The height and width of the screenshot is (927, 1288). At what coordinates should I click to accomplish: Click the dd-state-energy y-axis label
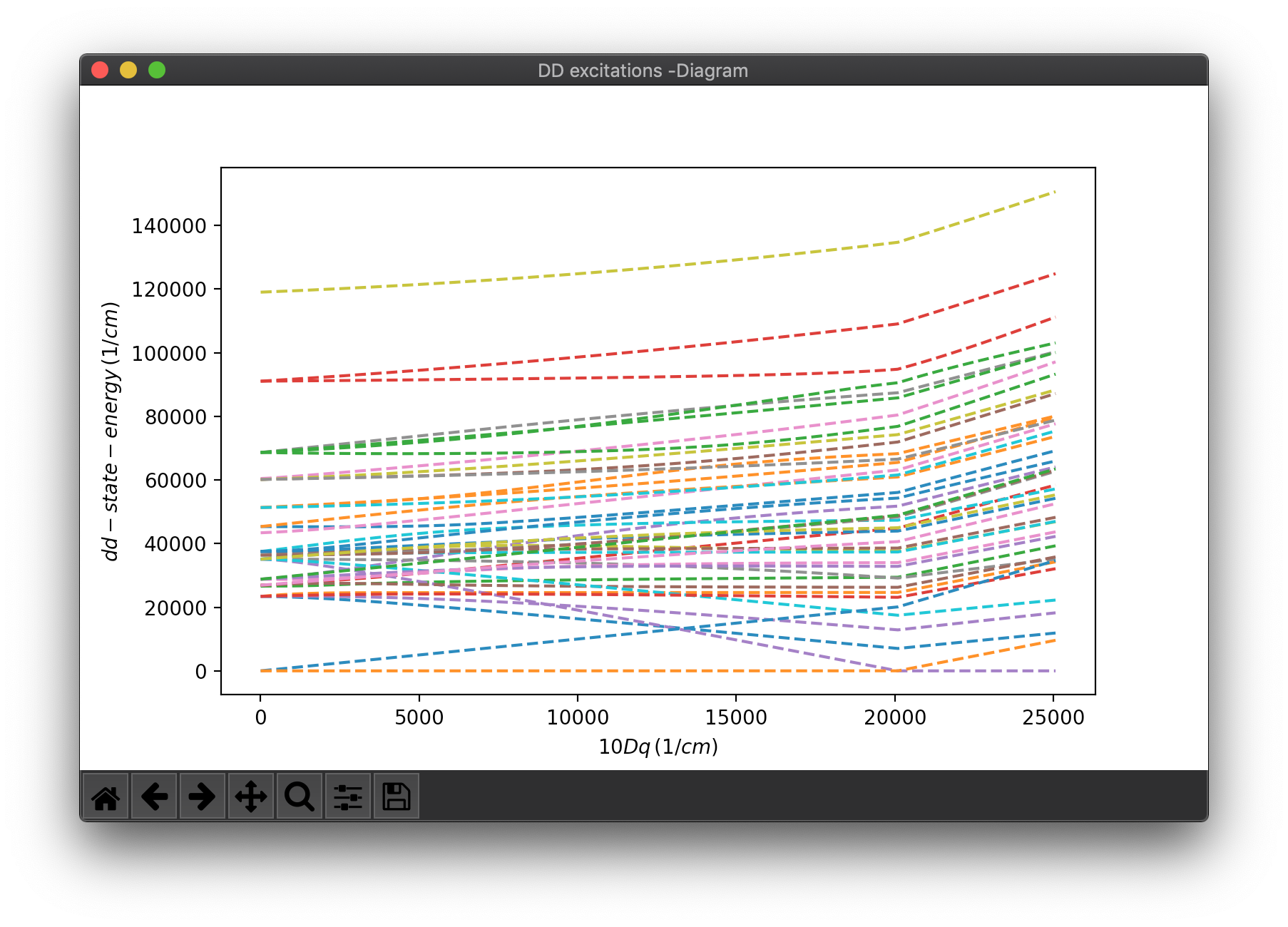[110, 431]
